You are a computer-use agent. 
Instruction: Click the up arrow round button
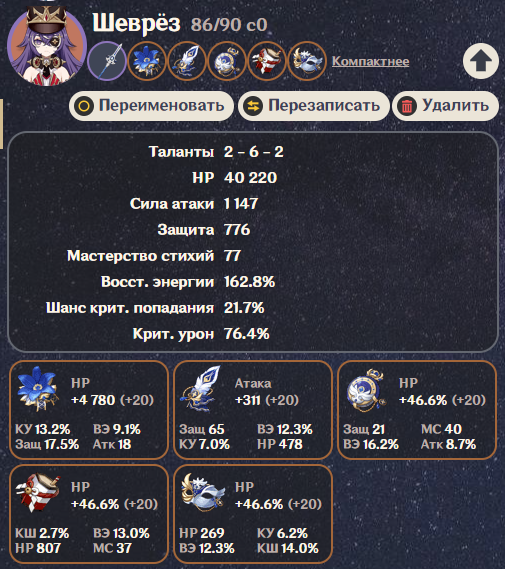[x=481, y=61]
